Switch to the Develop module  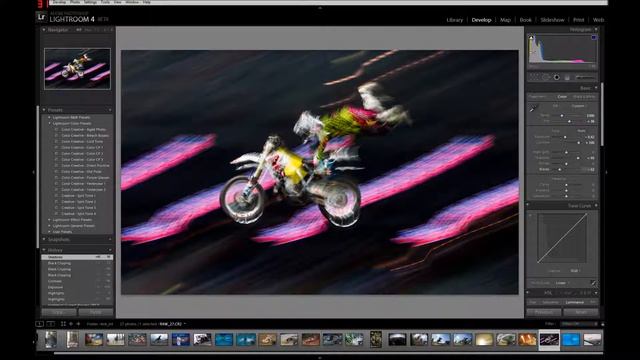(481, 20)
